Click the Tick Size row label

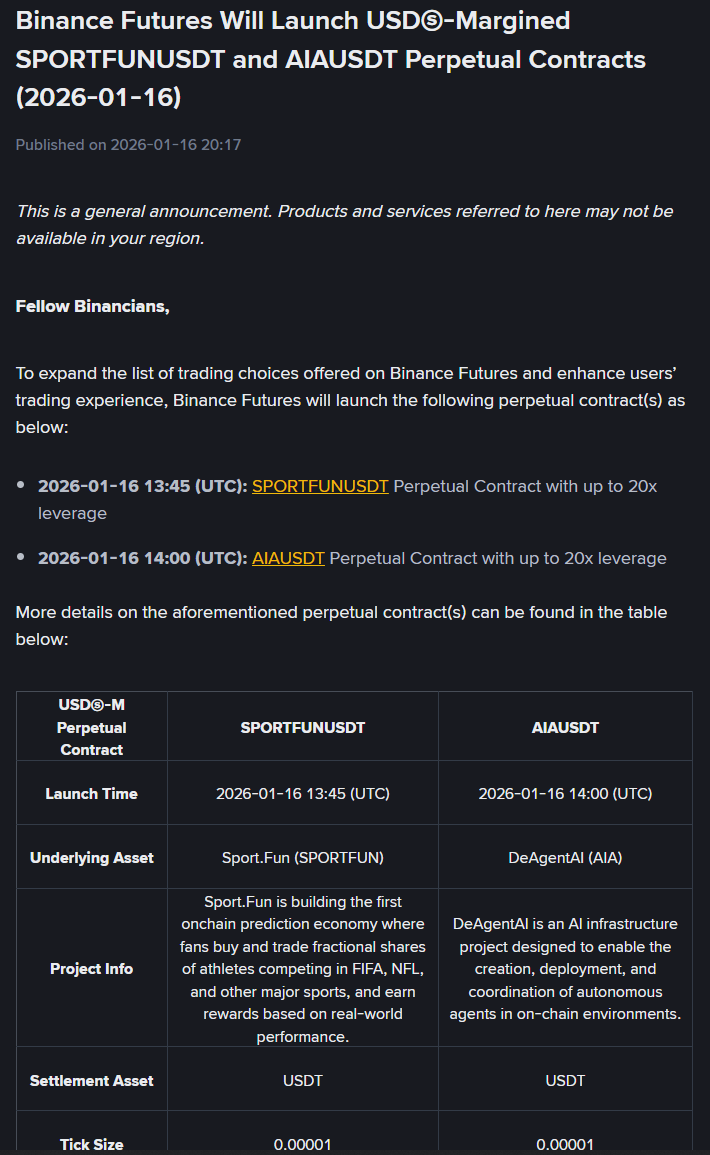click(x=91, y=1144)
